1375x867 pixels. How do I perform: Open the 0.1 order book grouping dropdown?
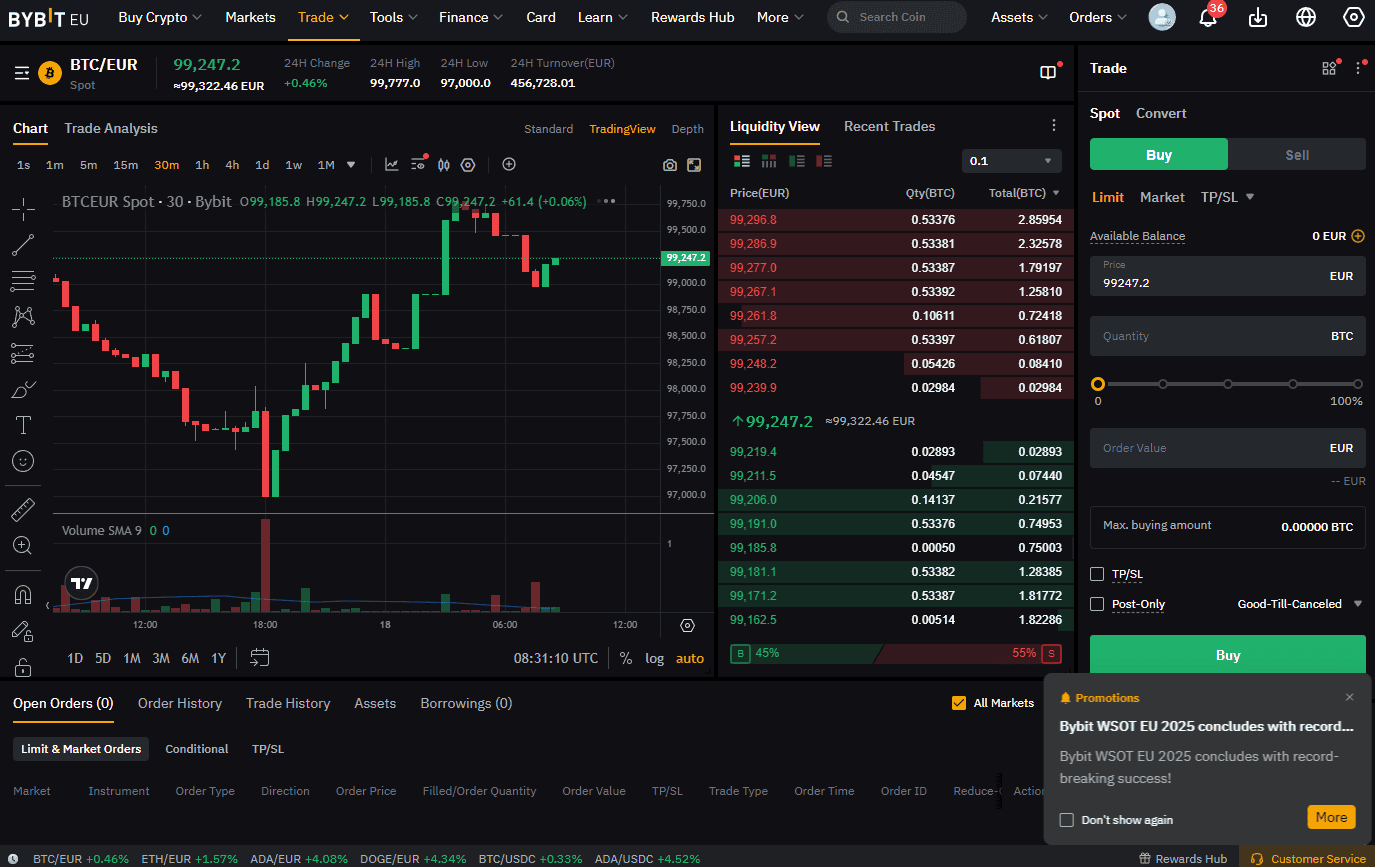[1011, 161]
